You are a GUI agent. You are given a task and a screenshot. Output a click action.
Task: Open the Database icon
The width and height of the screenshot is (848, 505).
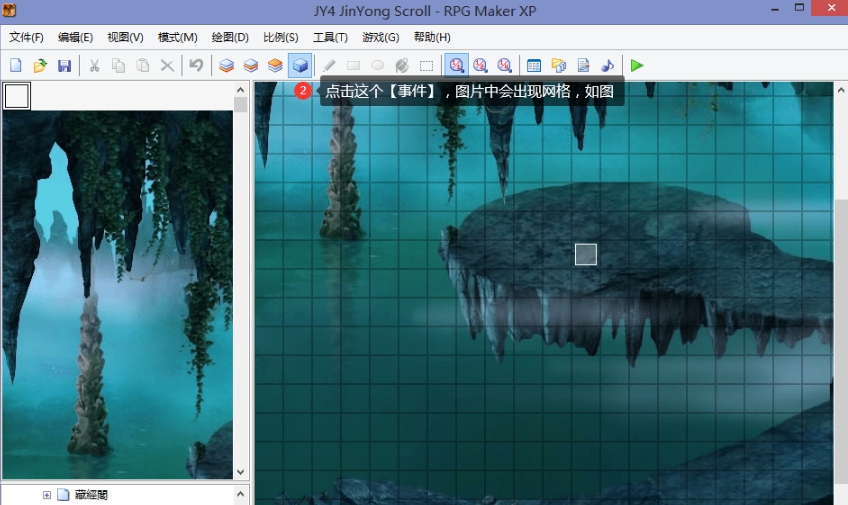point(534,65)
